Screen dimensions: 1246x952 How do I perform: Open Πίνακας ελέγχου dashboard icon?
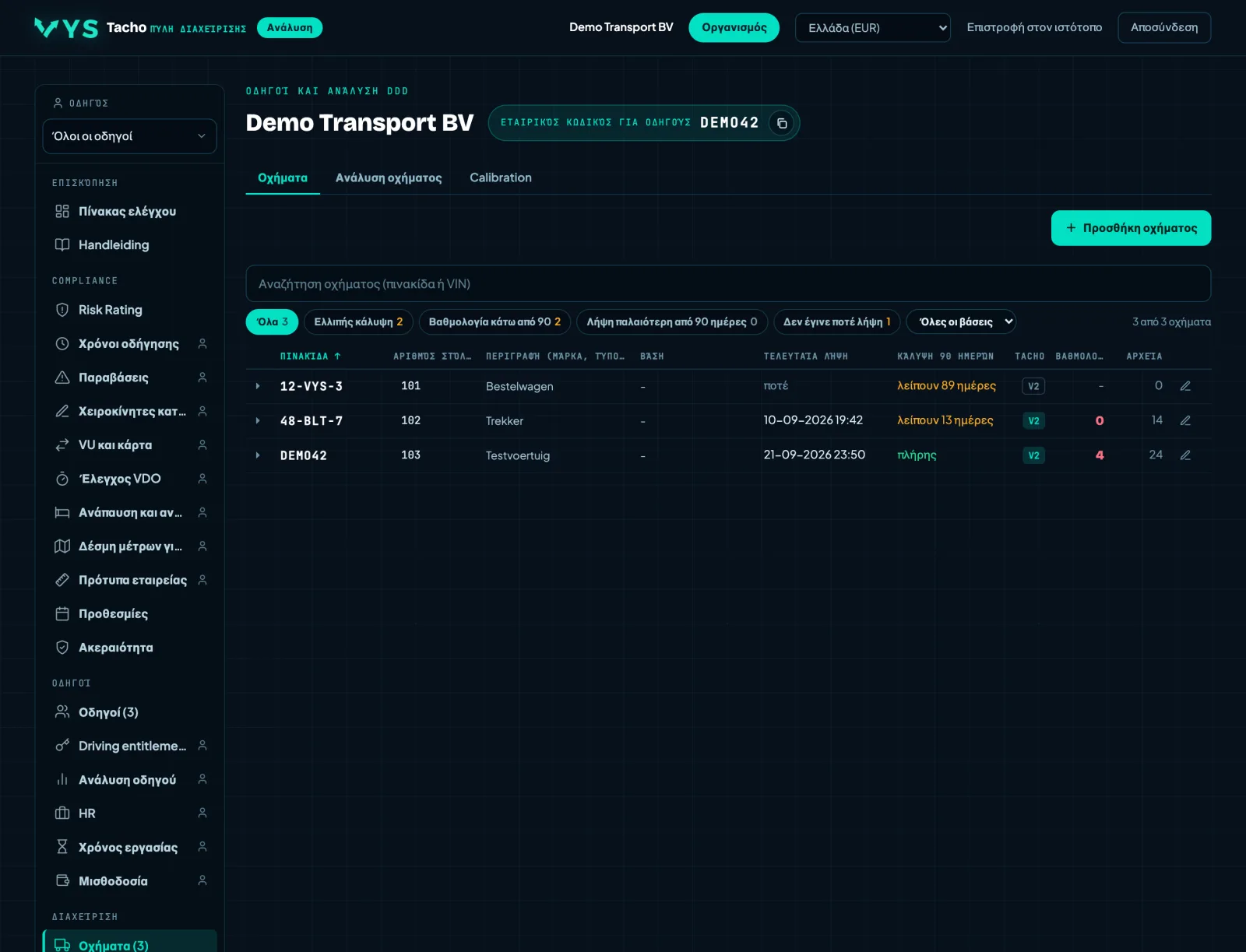pyautogui.click(x=62, y=211)
